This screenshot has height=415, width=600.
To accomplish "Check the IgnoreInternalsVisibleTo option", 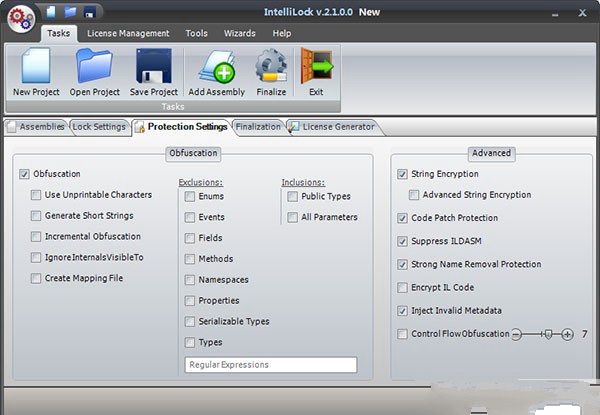I will [36, 257].
